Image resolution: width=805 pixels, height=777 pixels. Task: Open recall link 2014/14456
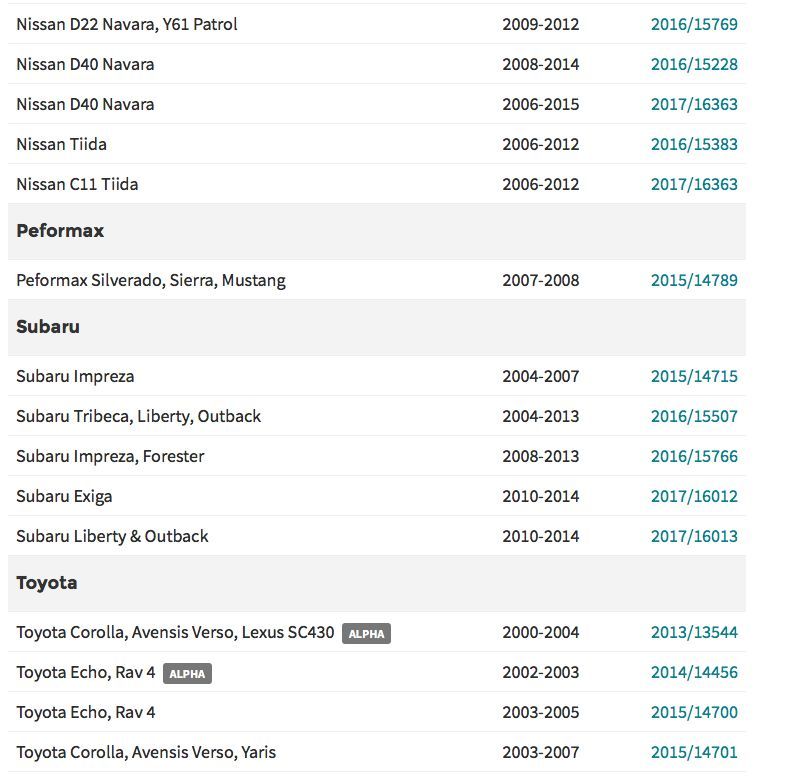point(694,672)
